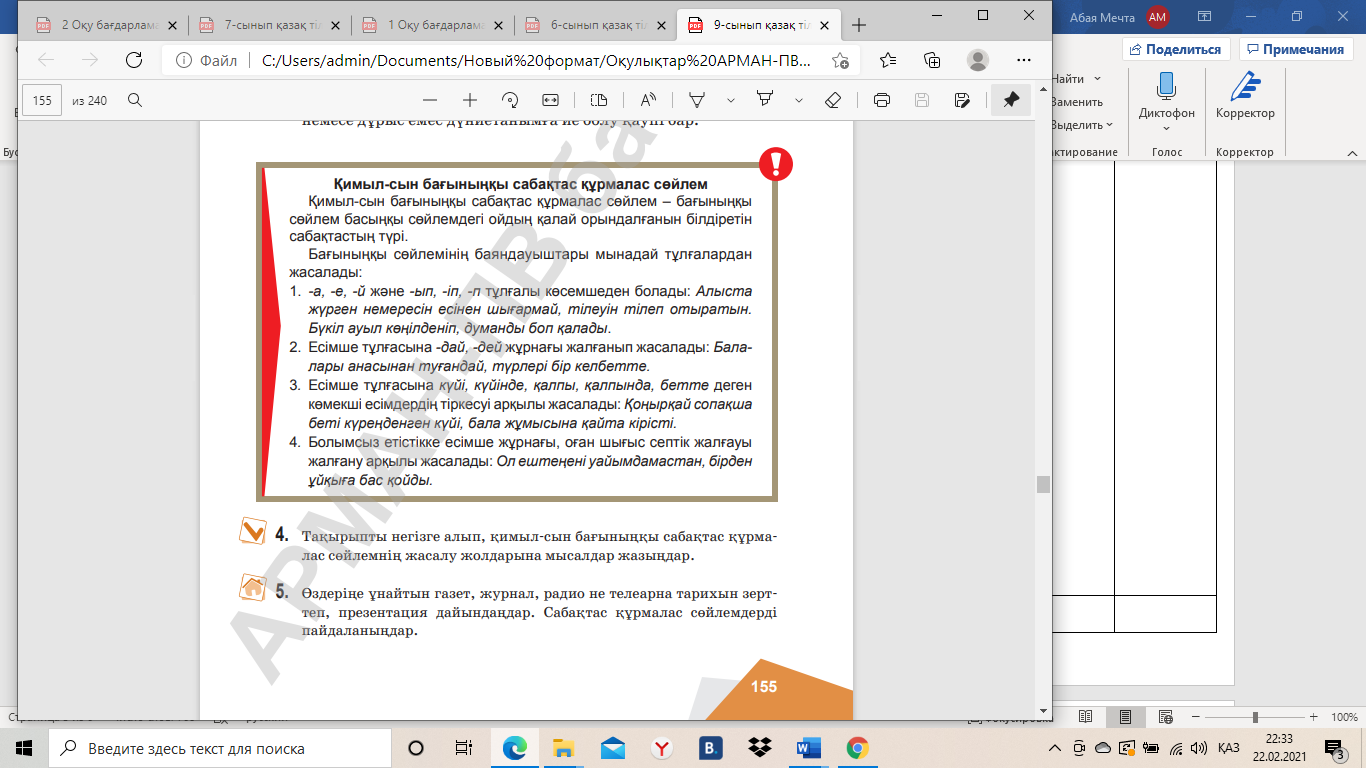Search within the PDF document

134,100
